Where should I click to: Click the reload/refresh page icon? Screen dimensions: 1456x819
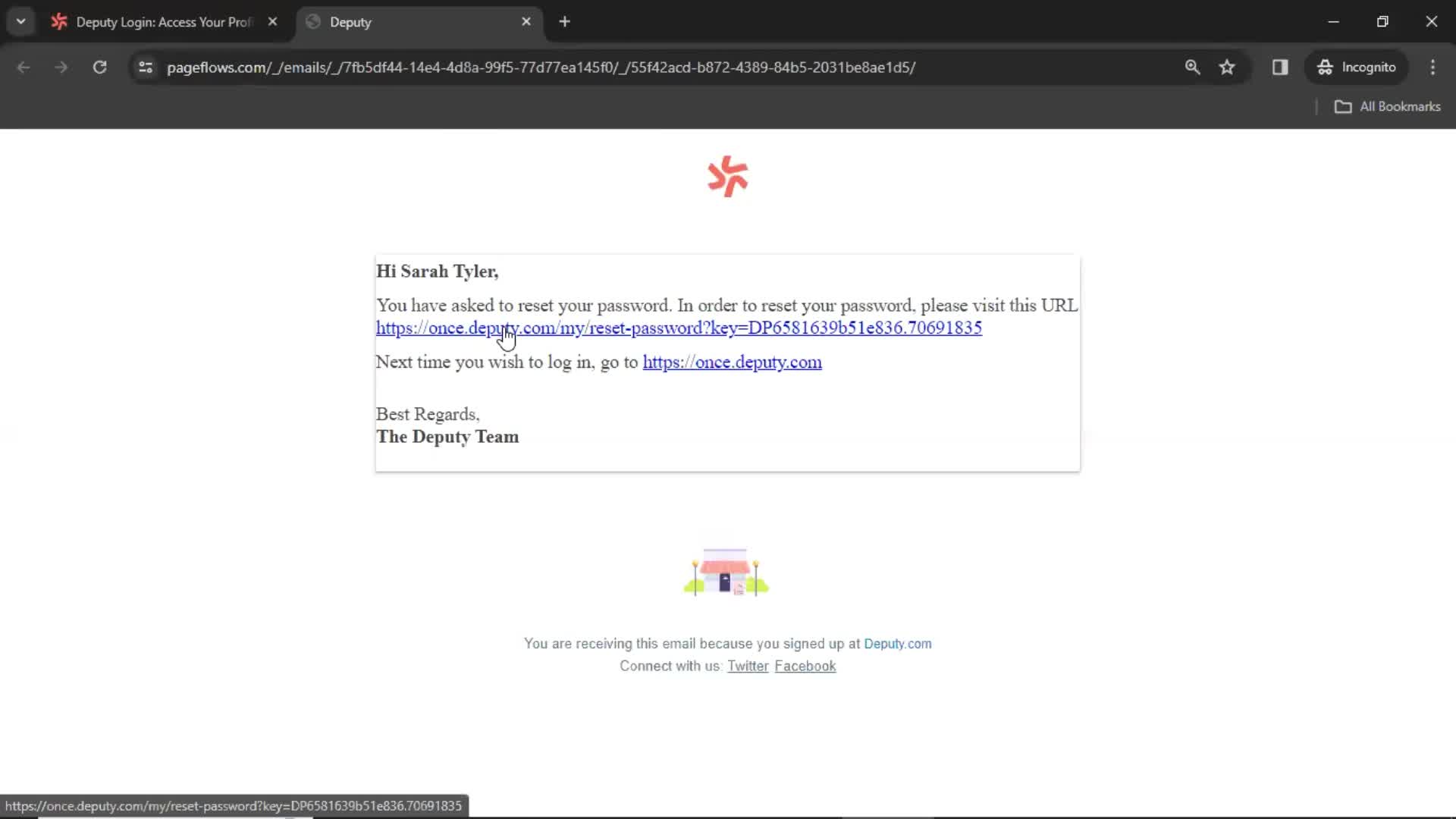(x=99, y=67)
